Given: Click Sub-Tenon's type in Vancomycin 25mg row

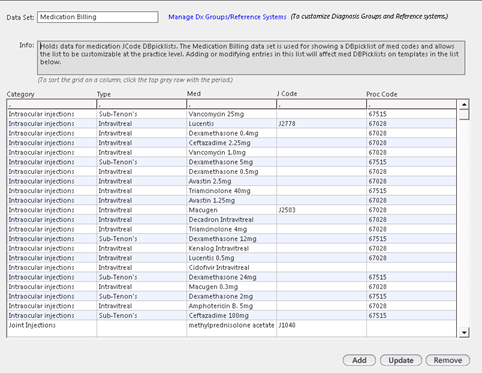Looking at the screenshot, I should pos(142,114).
